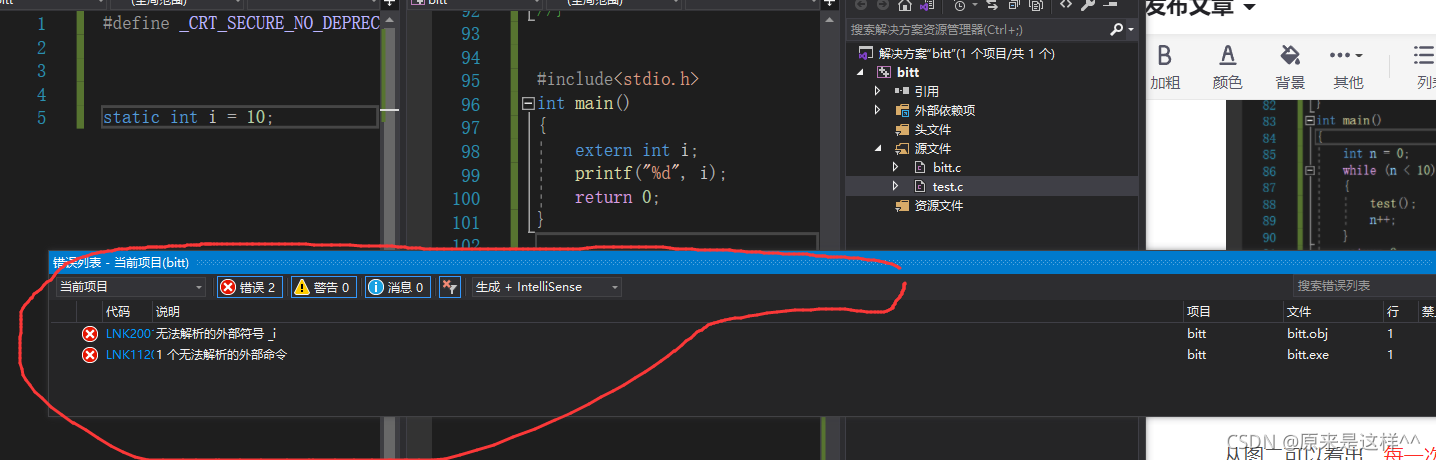The image size is (1436, 460).
Task: Open the Solution Explorer search options arrow
Action: [x=1131, y=30]
